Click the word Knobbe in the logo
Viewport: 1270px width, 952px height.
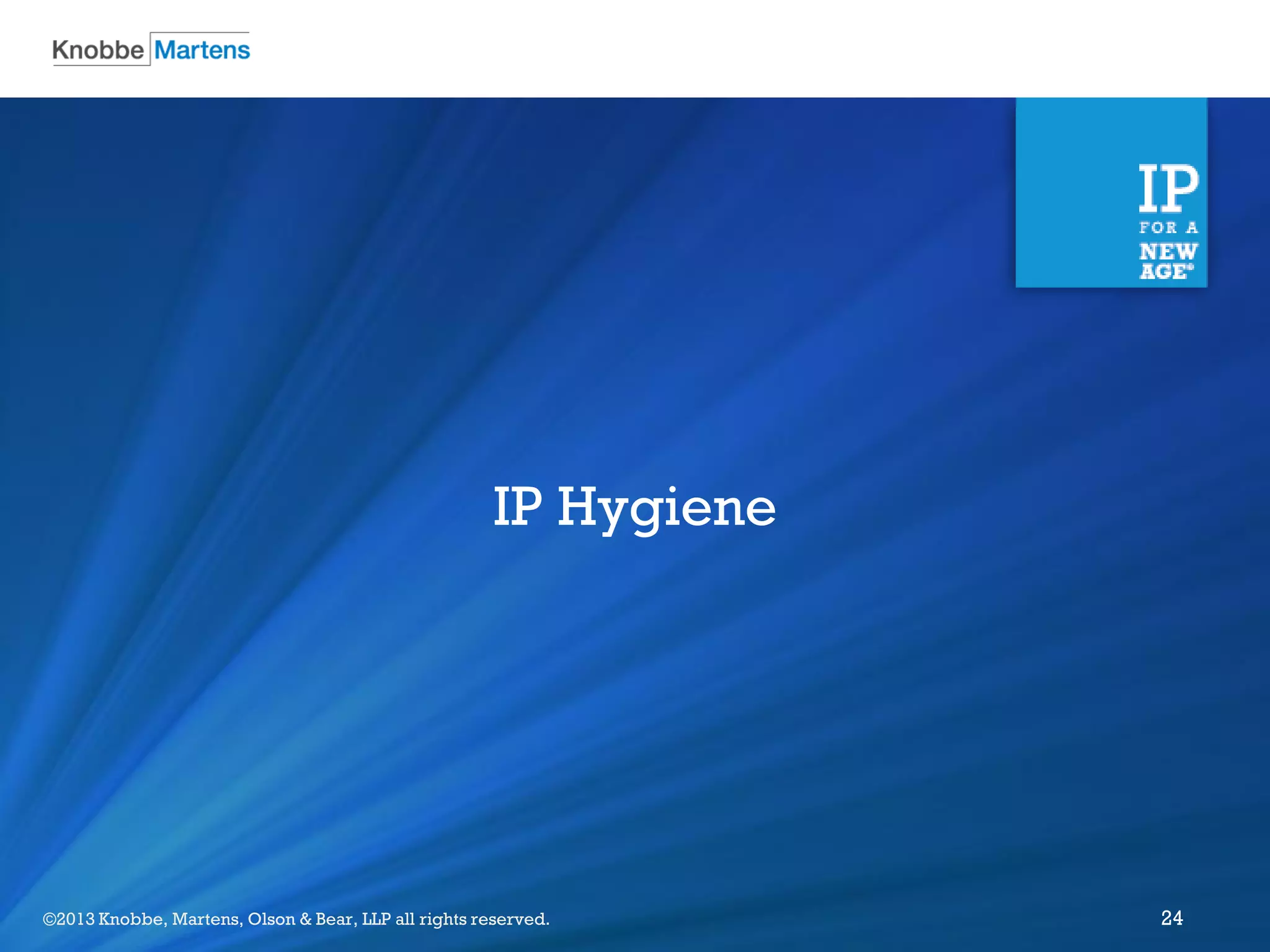tap(98, 50)
